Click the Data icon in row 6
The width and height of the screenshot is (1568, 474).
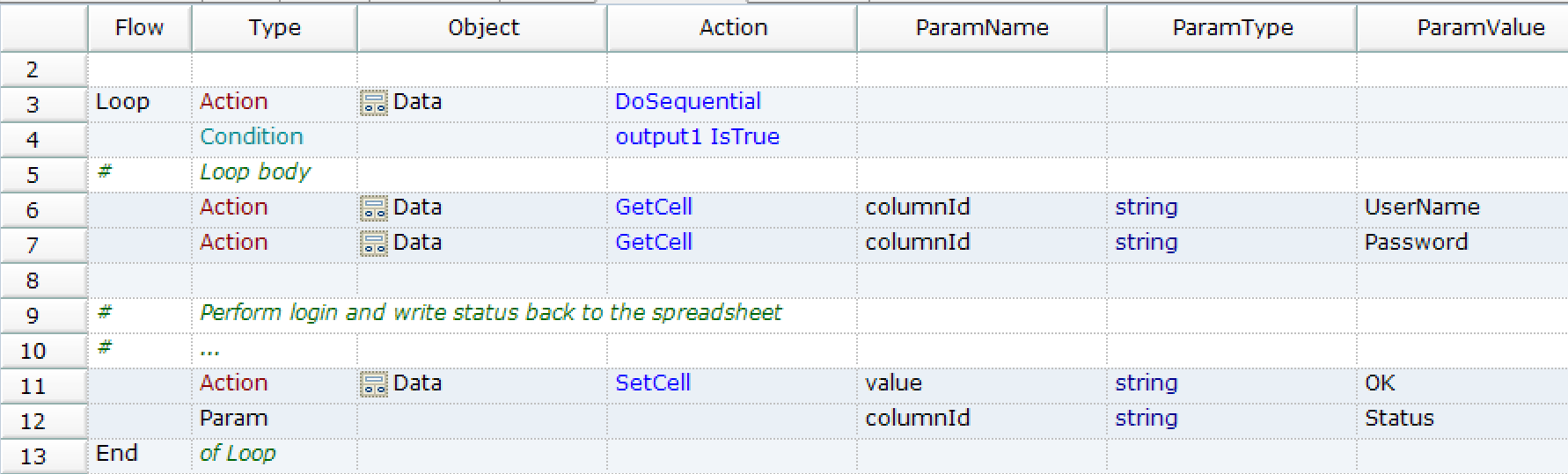tap(374, 208)
